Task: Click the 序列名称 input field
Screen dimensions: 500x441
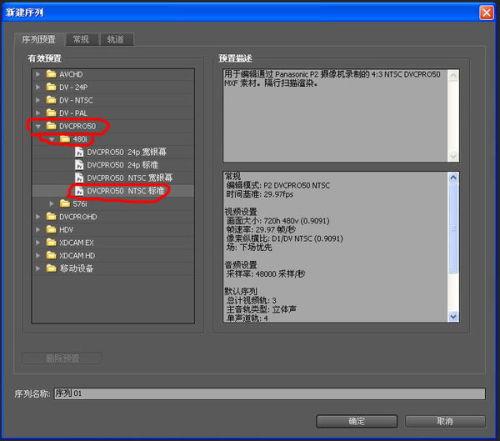Action: click(x=270, y=393)
